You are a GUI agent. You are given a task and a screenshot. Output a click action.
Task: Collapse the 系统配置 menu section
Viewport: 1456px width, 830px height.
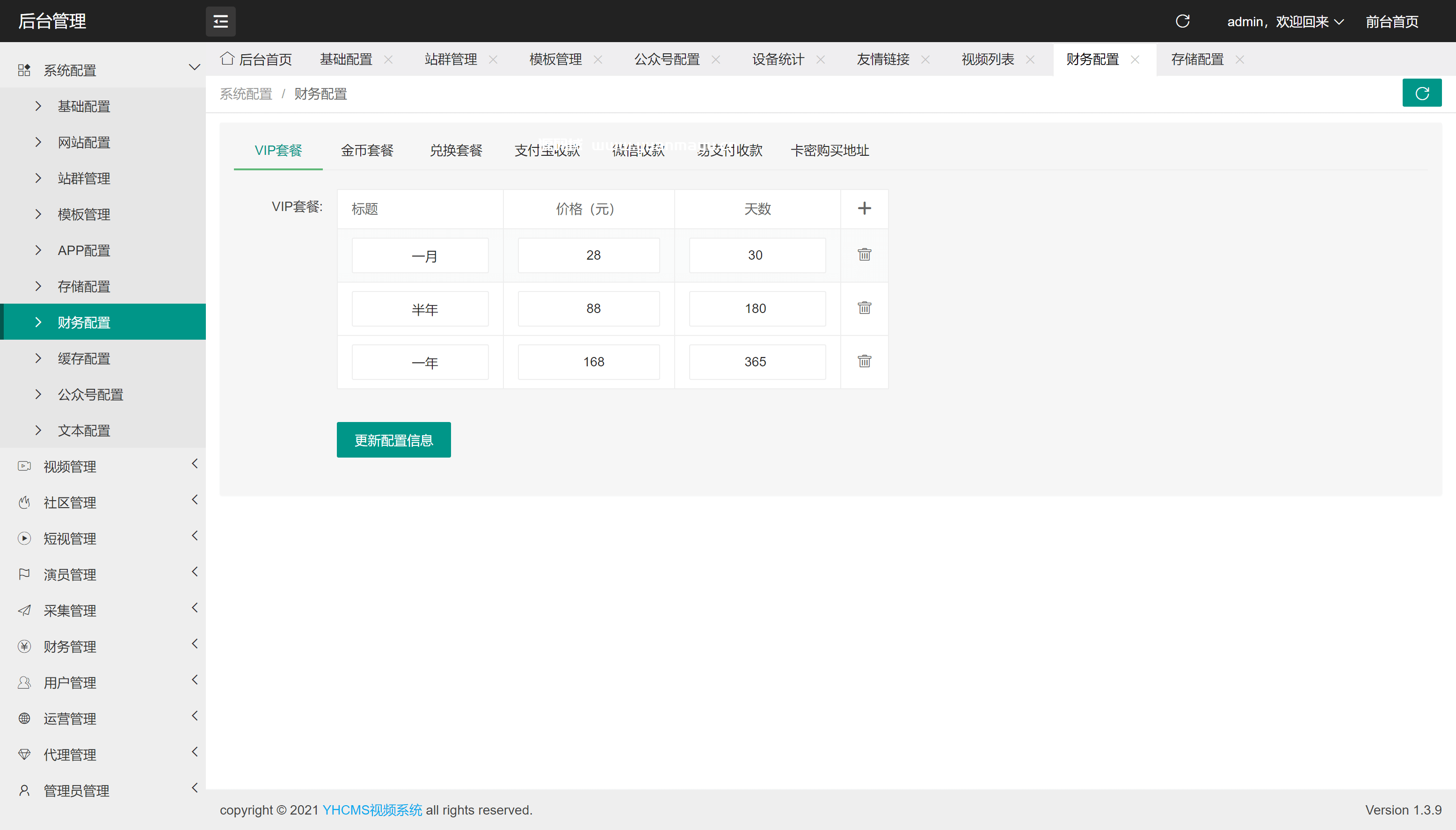click(194, 67)
